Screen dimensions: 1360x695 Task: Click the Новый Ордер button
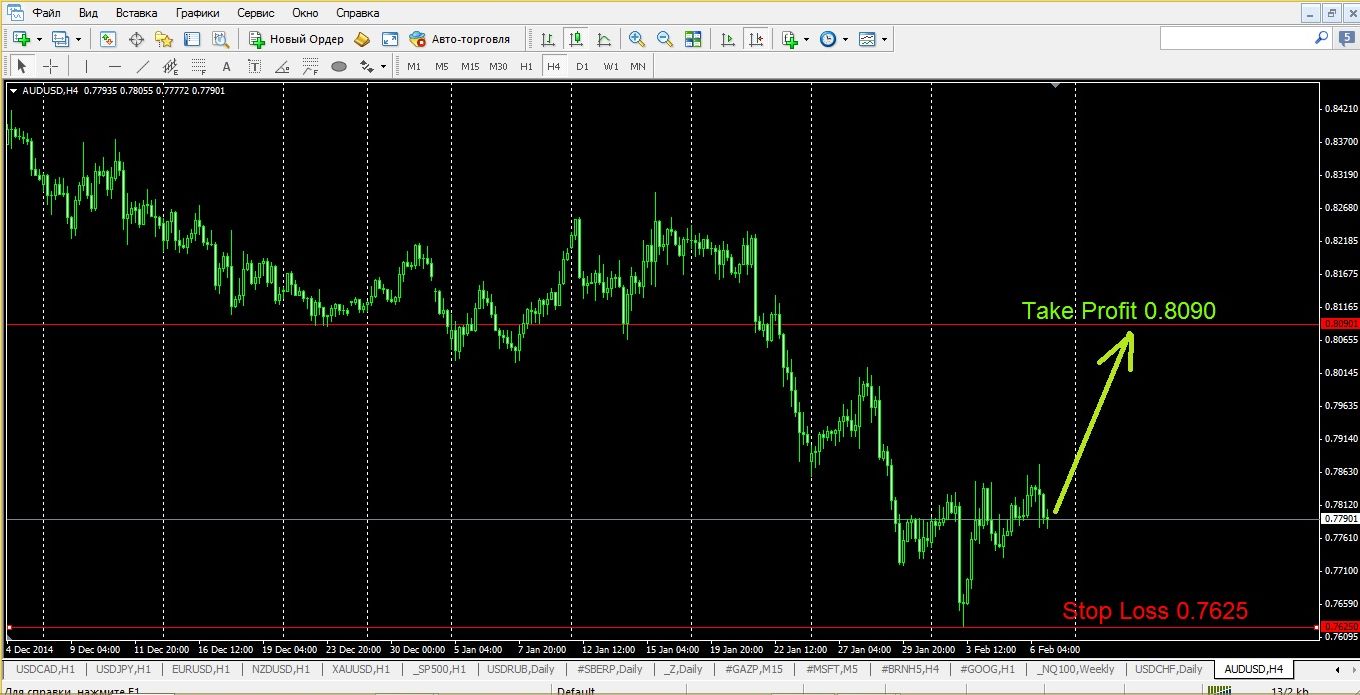pyautogui.click(x=297, y=39)
